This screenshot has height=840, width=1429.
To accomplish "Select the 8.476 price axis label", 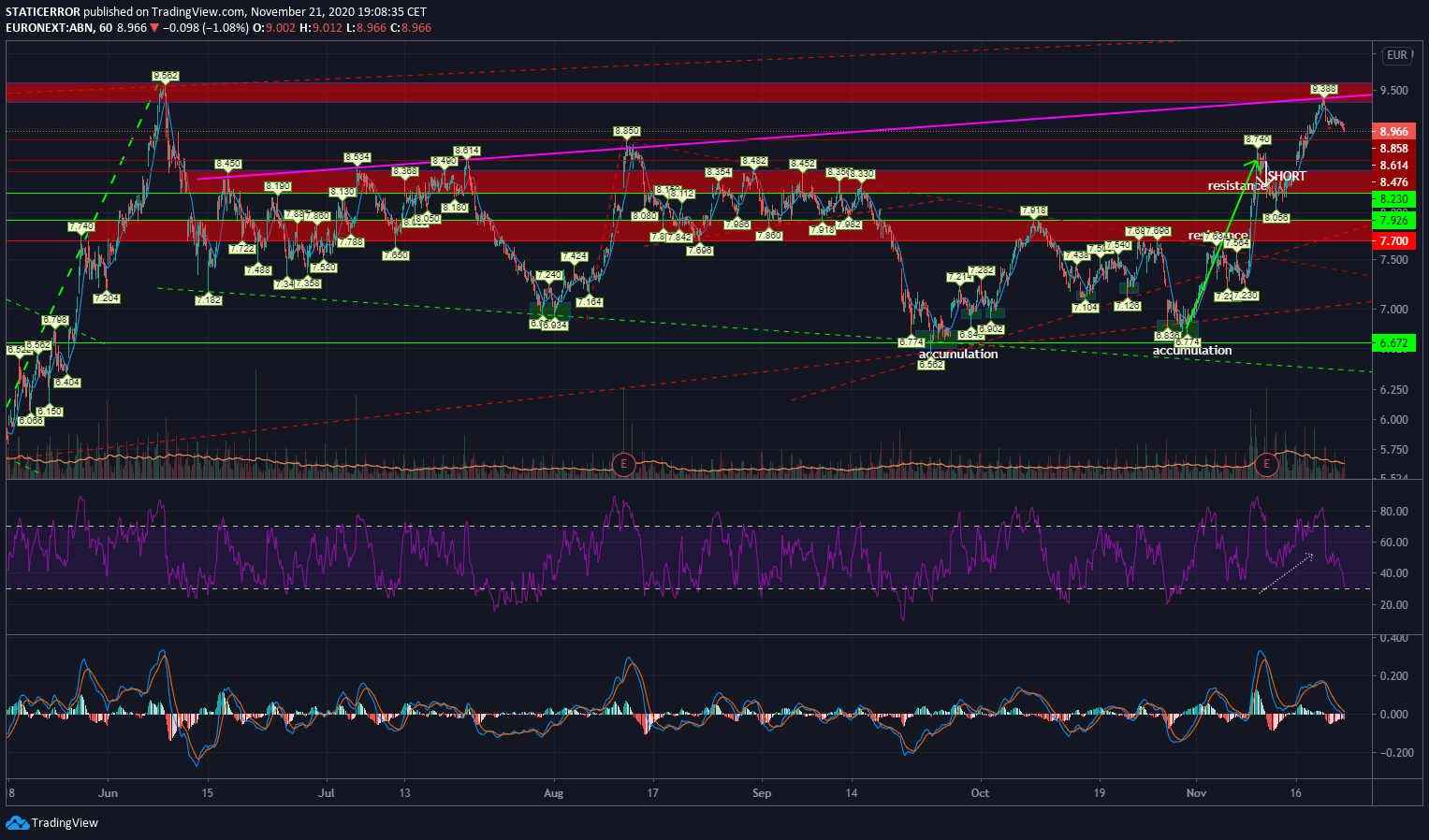I will (1393, 182).
